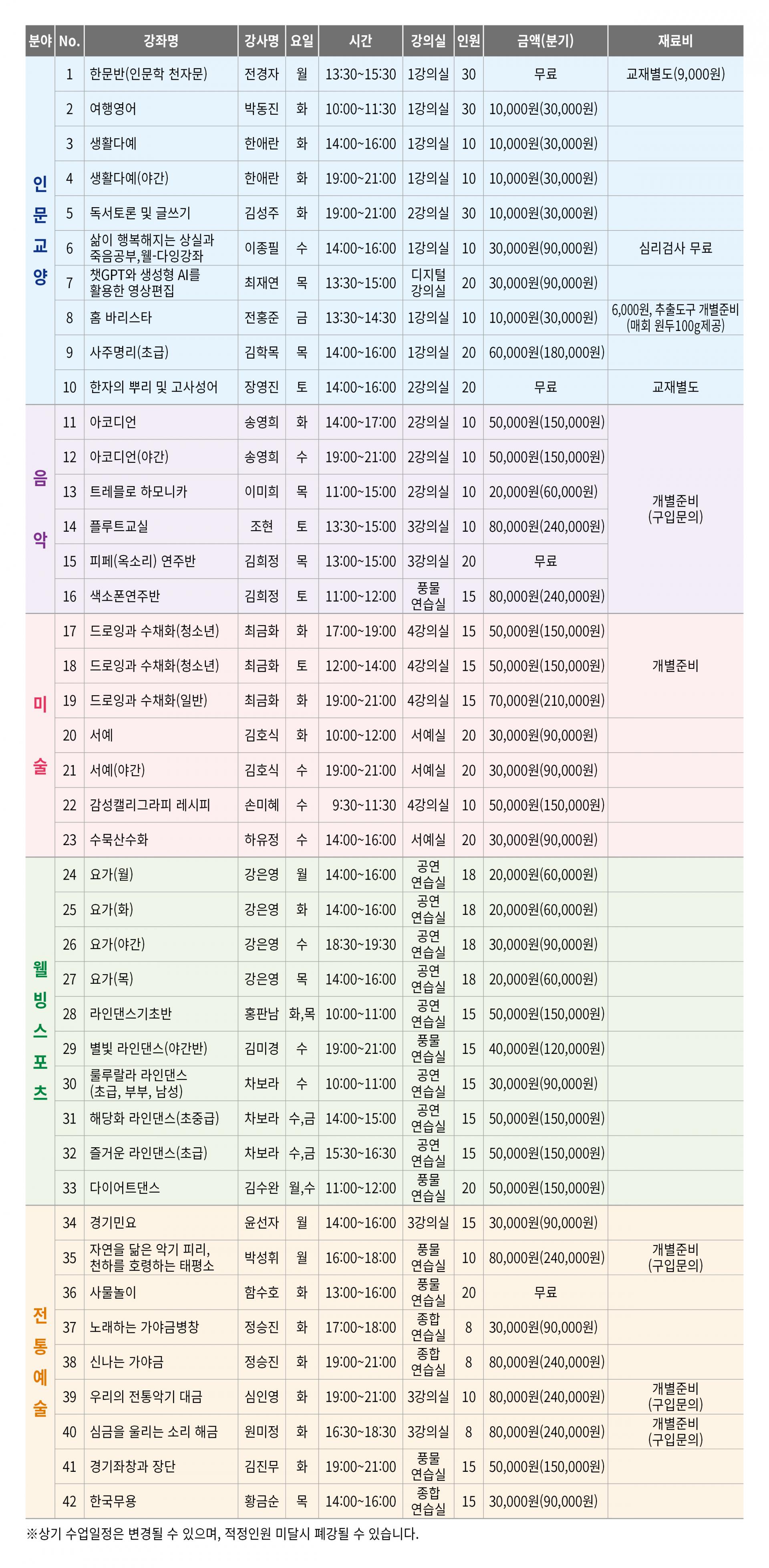769x1568 pixels.
Task: Click the 수묵산수화 course name
Action: pyautogui.click(x=119, y=840)
